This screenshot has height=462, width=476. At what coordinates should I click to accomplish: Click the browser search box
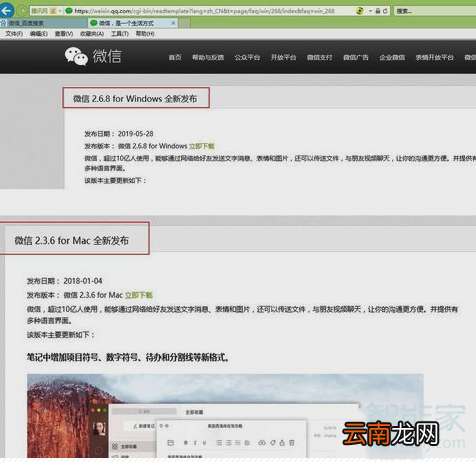435,11
